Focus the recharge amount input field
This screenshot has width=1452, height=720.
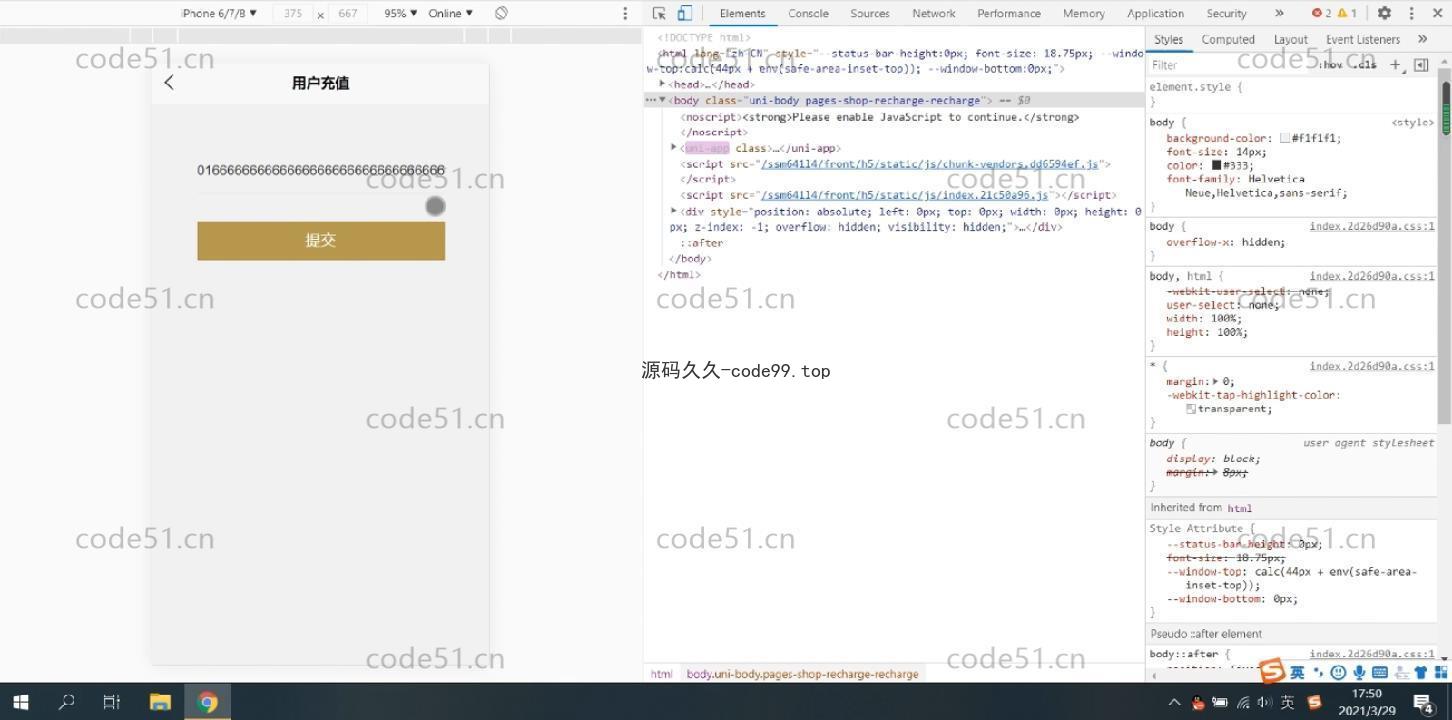click(x=321, y=170)
